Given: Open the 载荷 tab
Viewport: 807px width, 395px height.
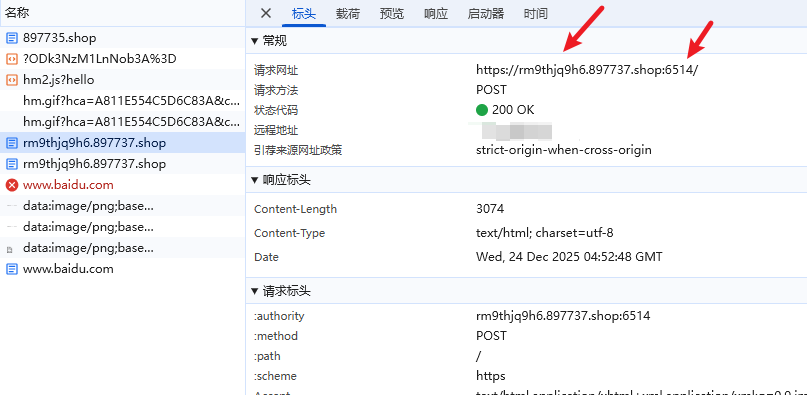Looking at the screenshot, I should pos(348,14).
